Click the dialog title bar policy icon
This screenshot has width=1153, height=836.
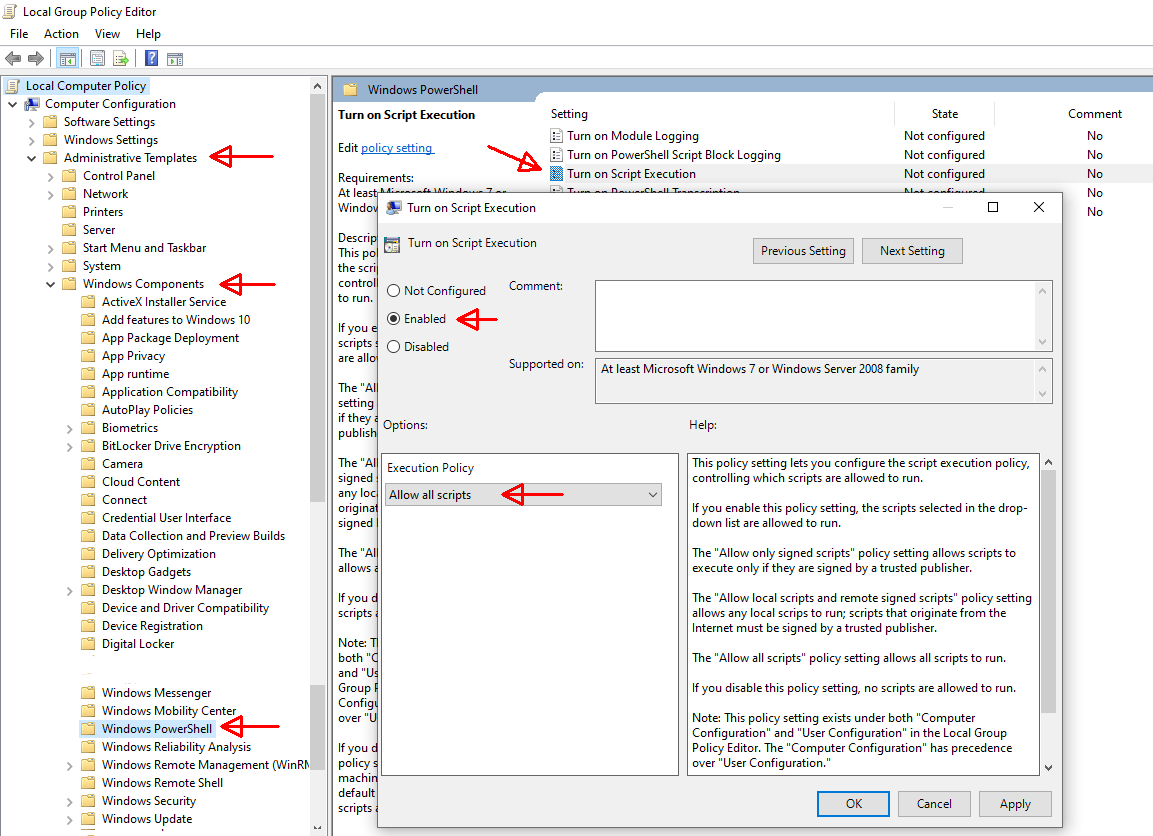point(394,208)
